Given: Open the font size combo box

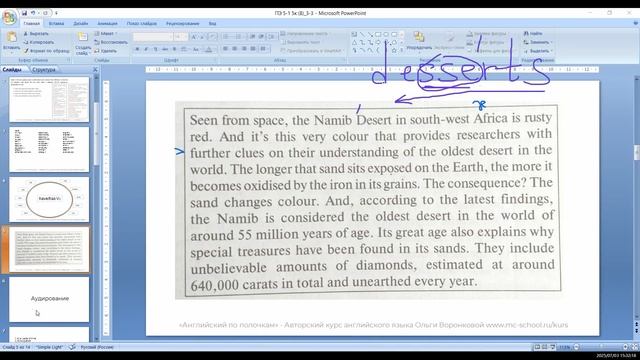Looking at the screenshot, I should 181,37.
